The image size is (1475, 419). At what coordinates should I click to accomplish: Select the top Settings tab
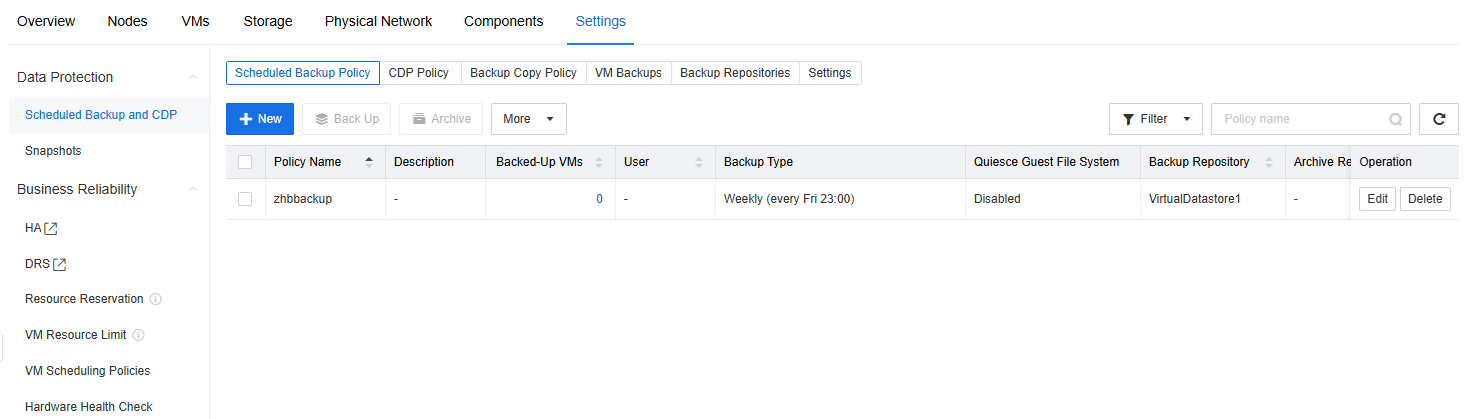601,21
